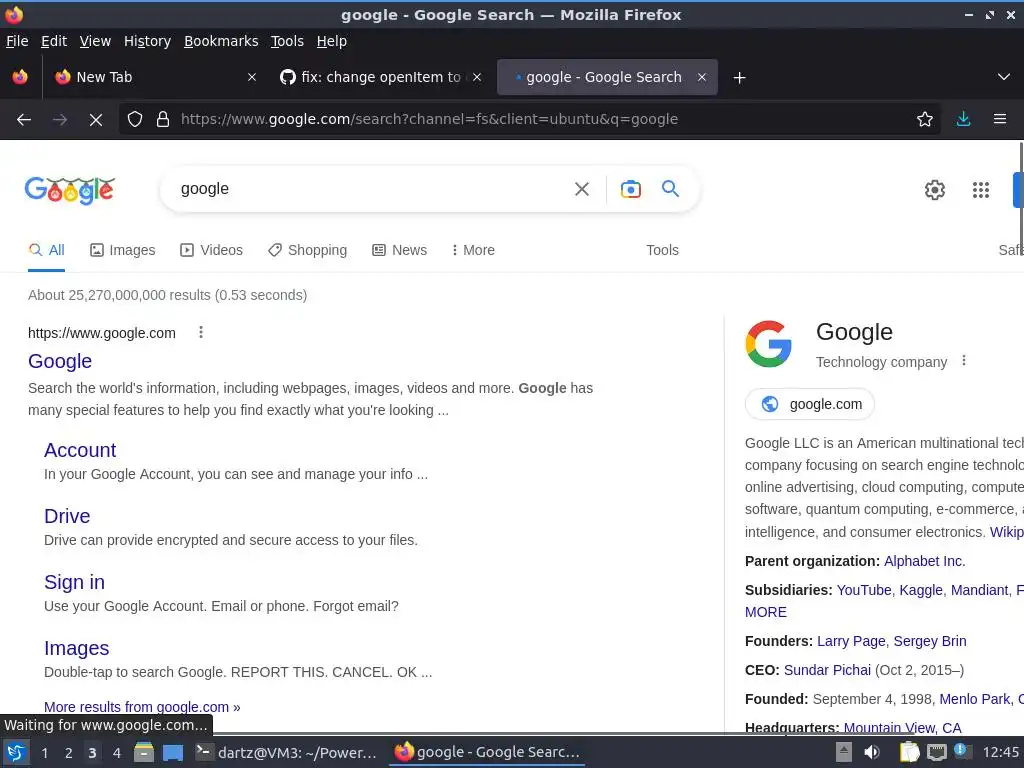Open the taskbar start menu icon

[x=16, y=752]
